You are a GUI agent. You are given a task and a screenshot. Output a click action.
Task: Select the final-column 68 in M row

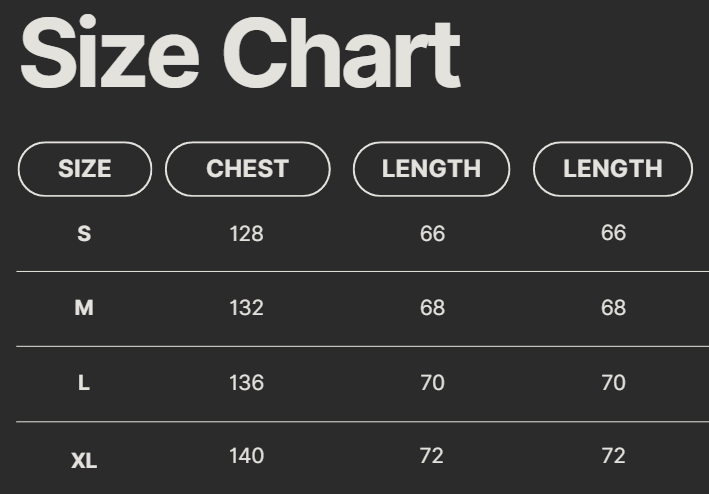click(x=613, y=308)
